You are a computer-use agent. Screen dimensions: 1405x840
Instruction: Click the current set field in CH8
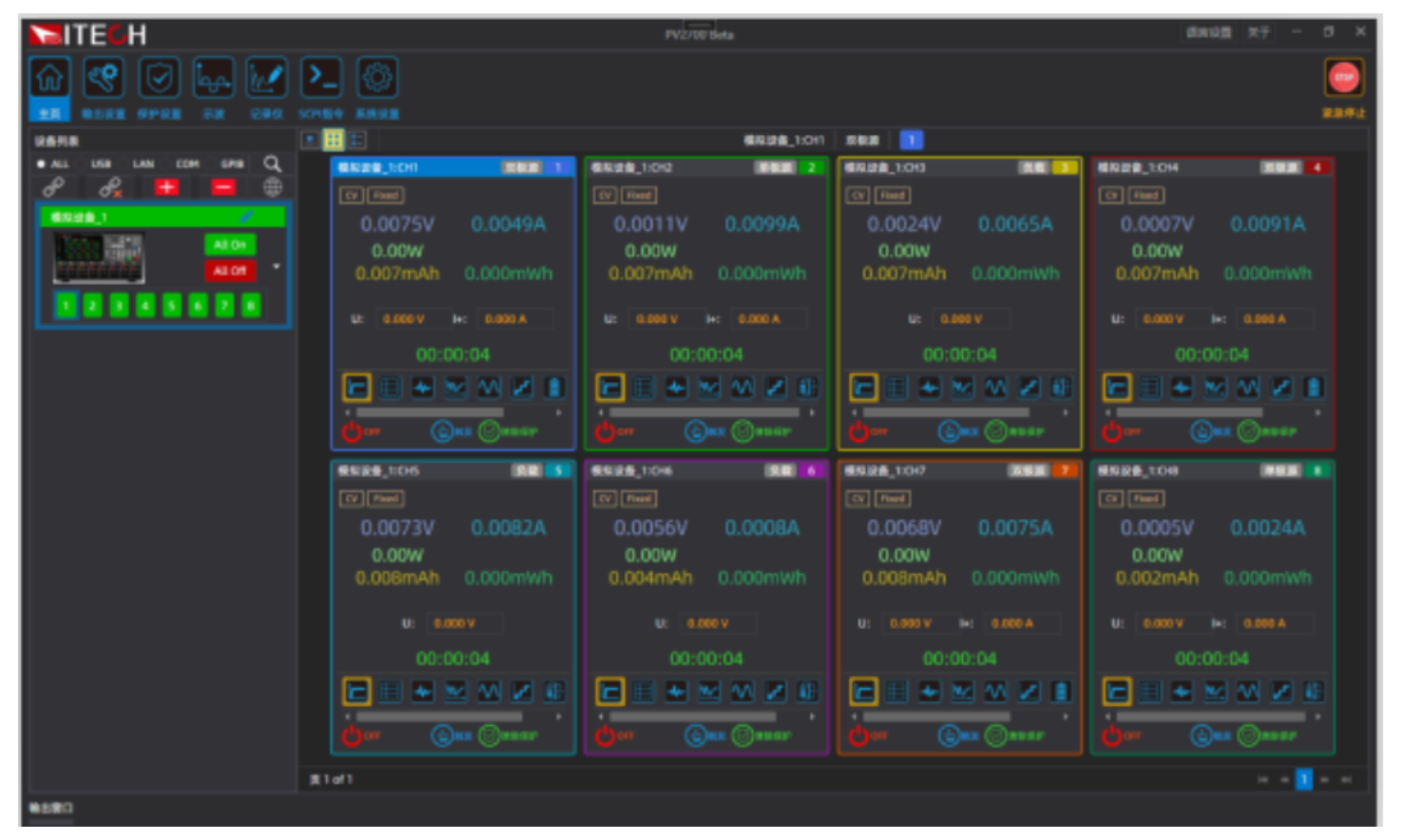tap(1276, 623)
